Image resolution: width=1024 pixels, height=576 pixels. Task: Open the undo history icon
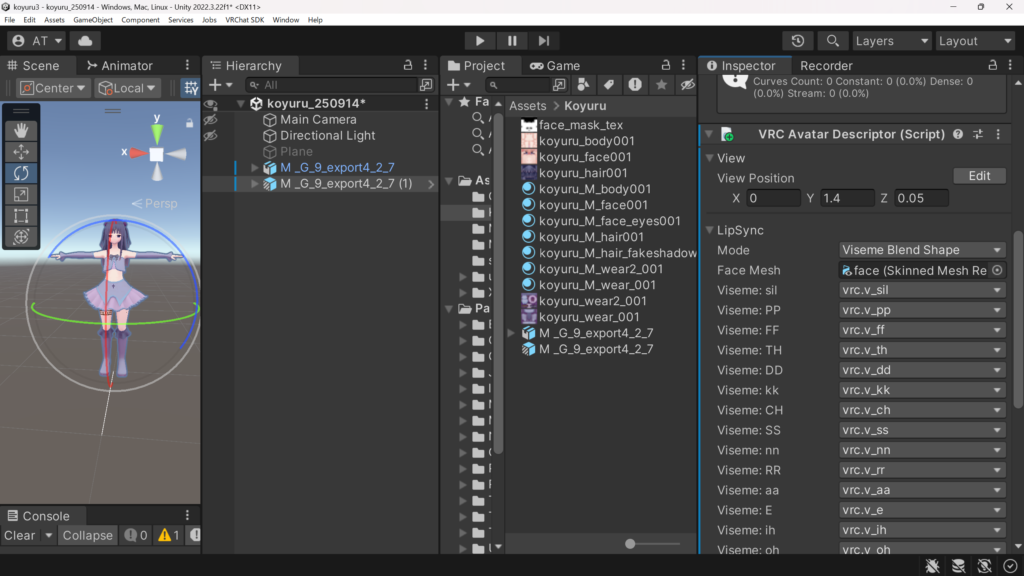pos(797,40)
